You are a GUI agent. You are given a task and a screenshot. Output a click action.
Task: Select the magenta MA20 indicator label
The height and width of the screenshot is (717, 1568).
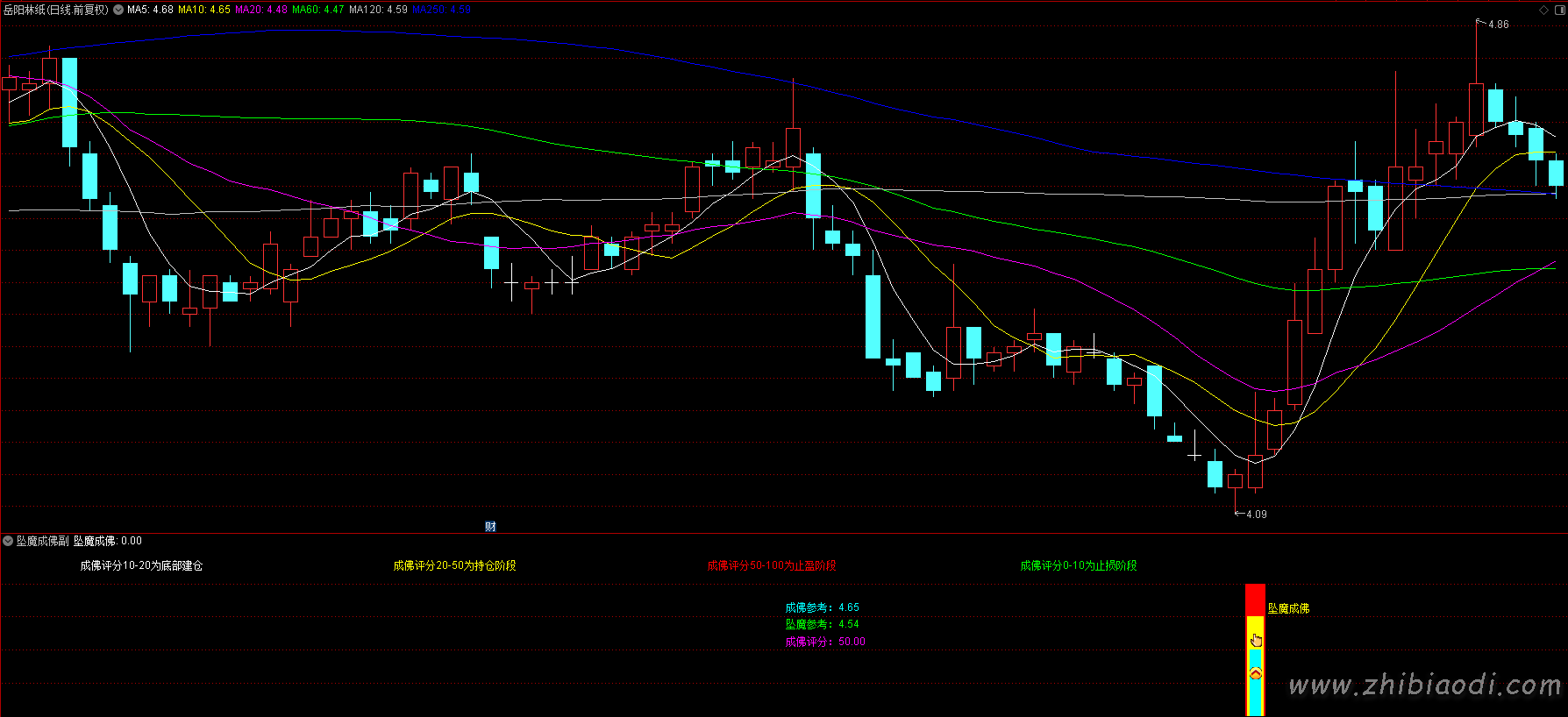click(x=260, y=10)
